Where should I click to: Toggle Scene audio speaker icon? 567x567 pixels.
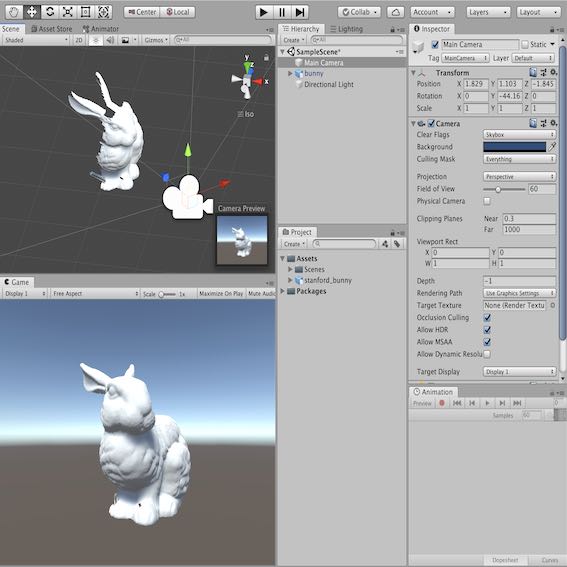point(110,40)
